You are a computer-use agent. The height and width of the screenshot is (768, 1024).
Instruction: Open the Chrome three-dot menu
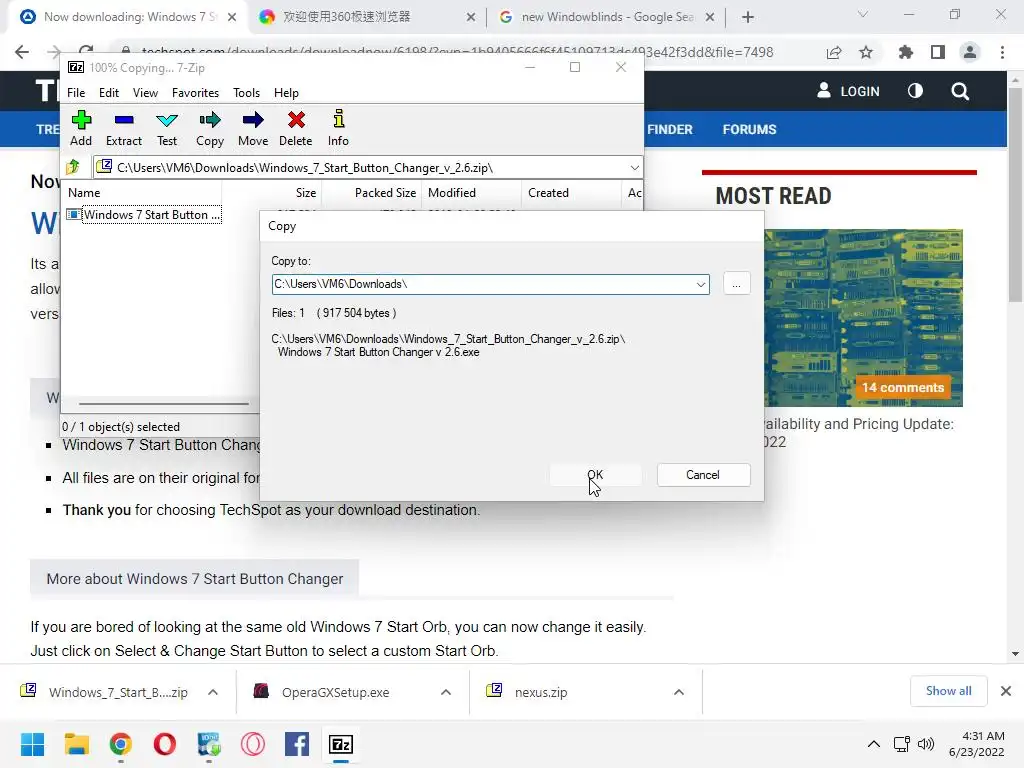[x=1002, y=52]
